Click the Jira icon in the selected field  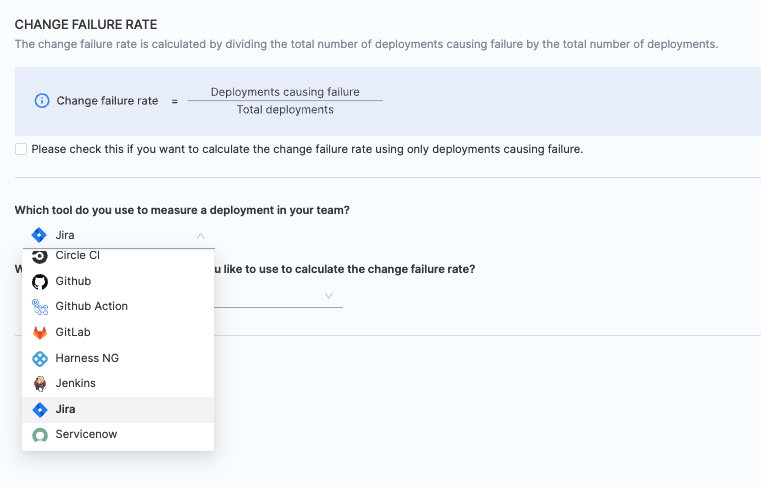pos(39,236)
